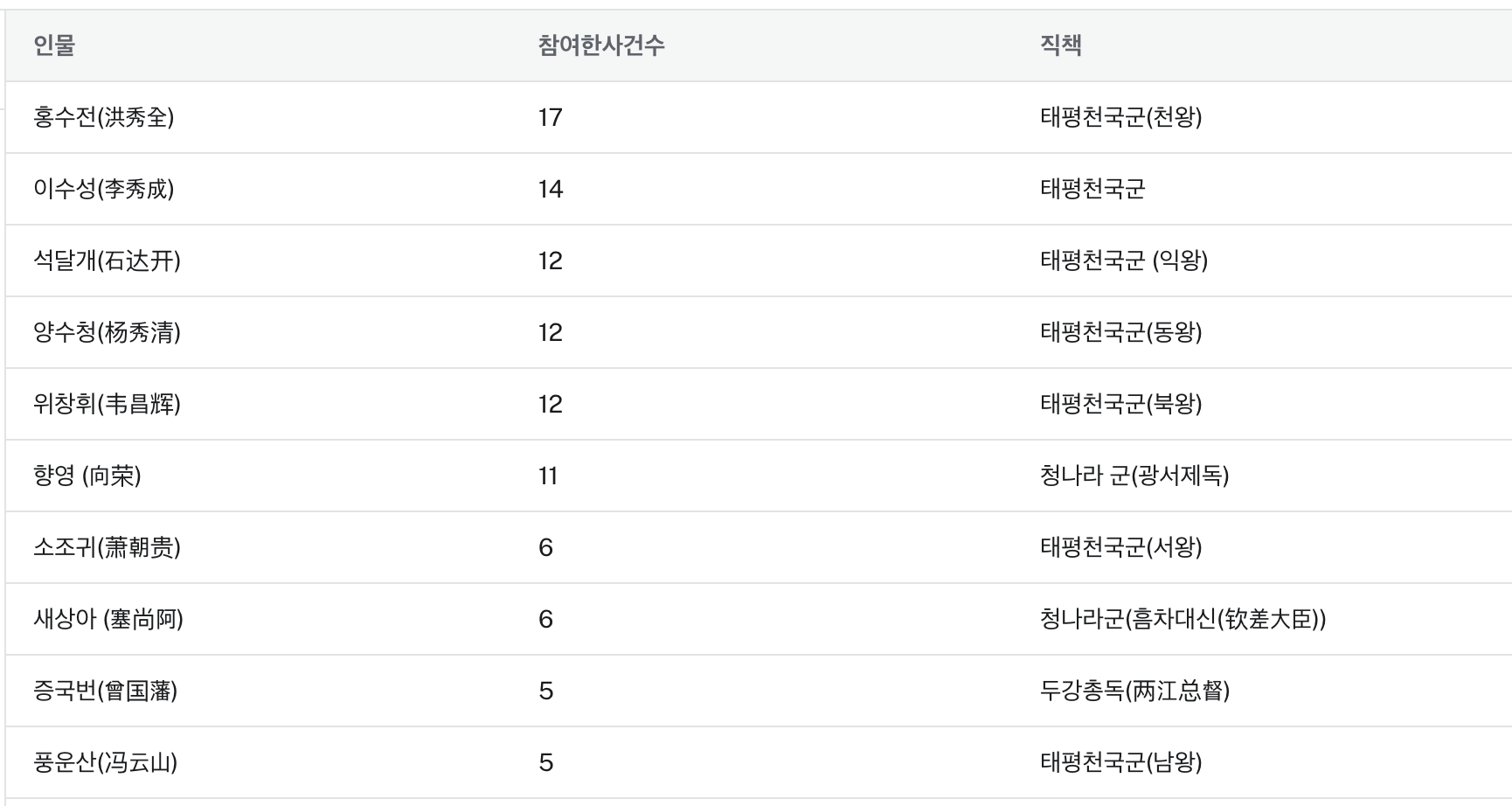Select the event count 14 cell

(x=551, y=189)
